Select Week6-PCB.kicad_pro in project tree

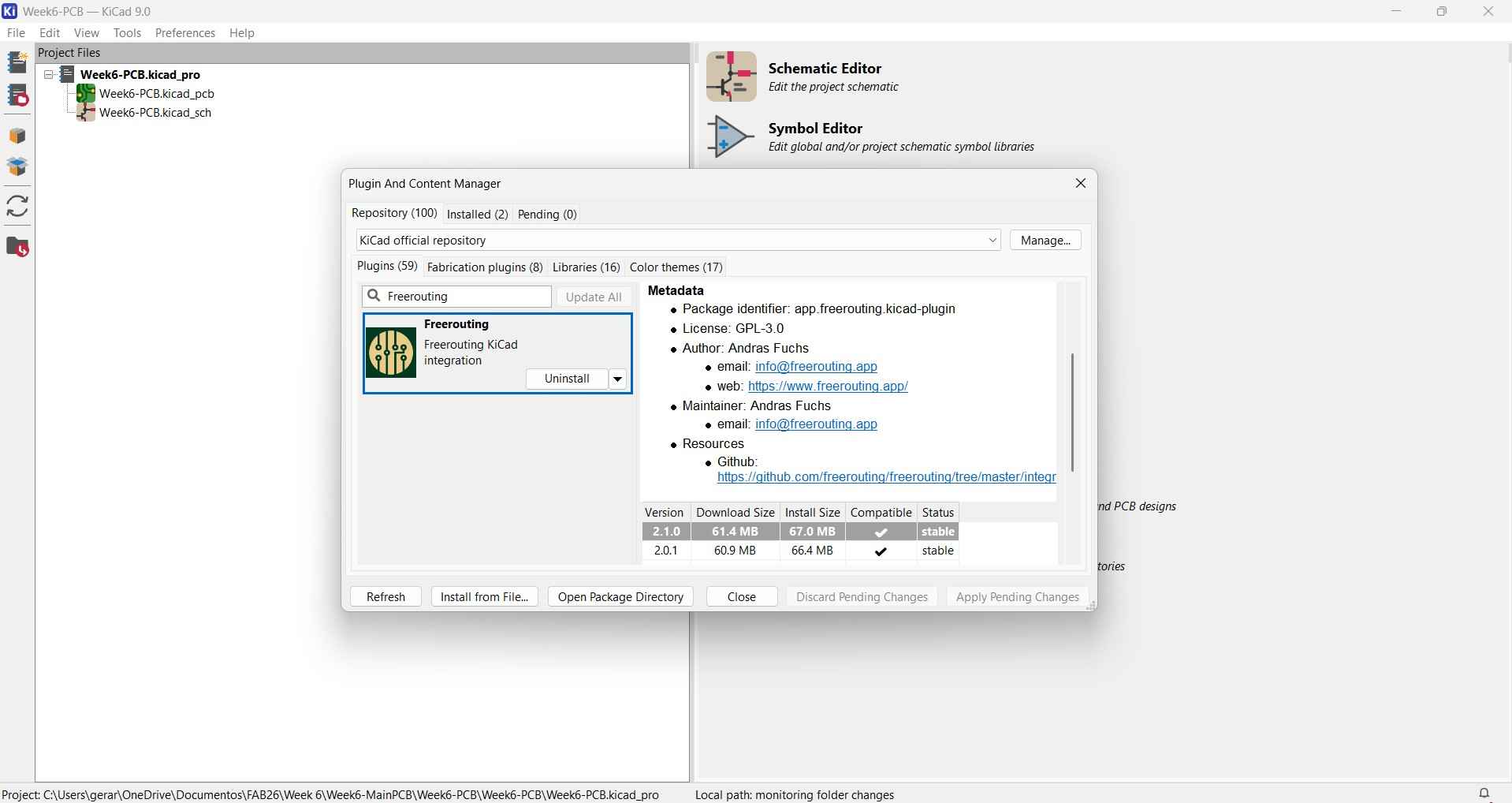pos(140,75)
